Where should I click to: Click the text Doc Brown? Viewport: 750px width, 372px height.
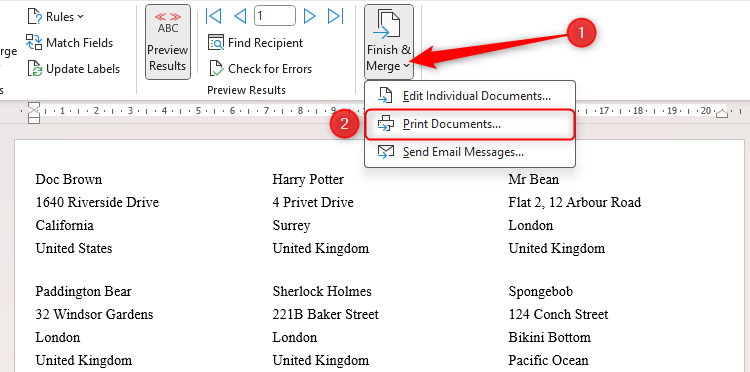[68, 180]
